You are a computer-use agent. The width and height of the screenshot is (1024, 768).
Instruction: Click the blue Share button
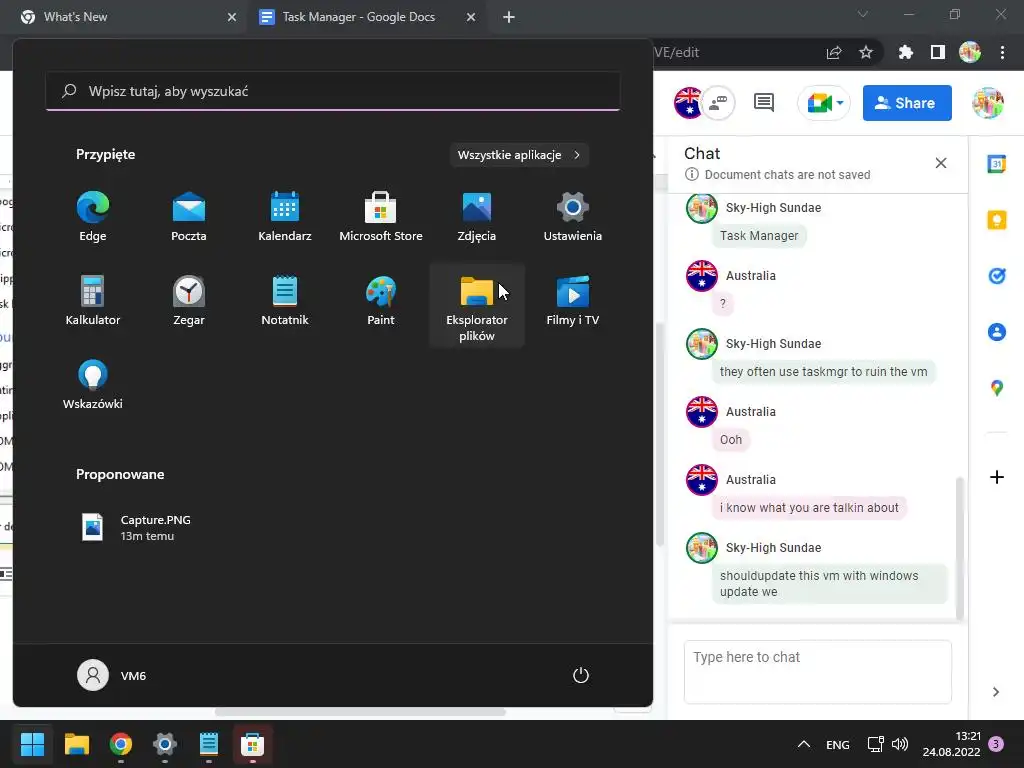pos(906,103)
